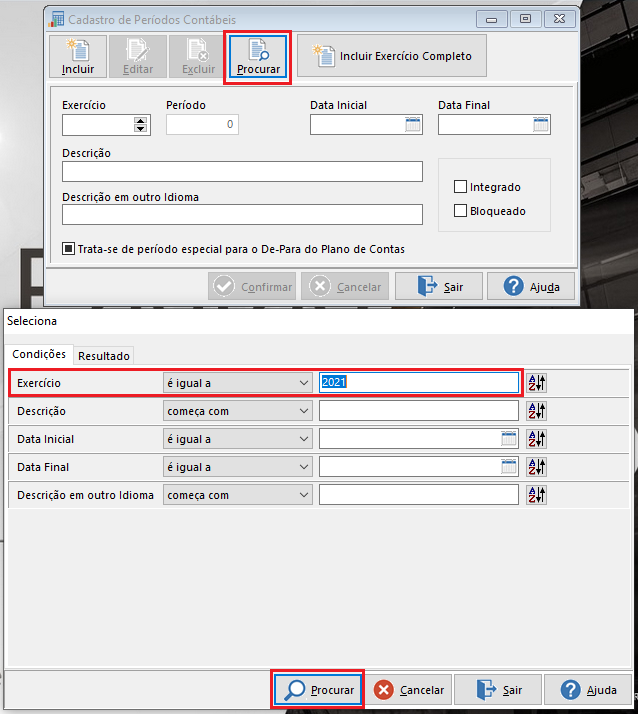Image resolution: width=638 pixels, height=714 pixels.
Task: Click Sair in Seleciona dialog
Action: pos(498,690)
